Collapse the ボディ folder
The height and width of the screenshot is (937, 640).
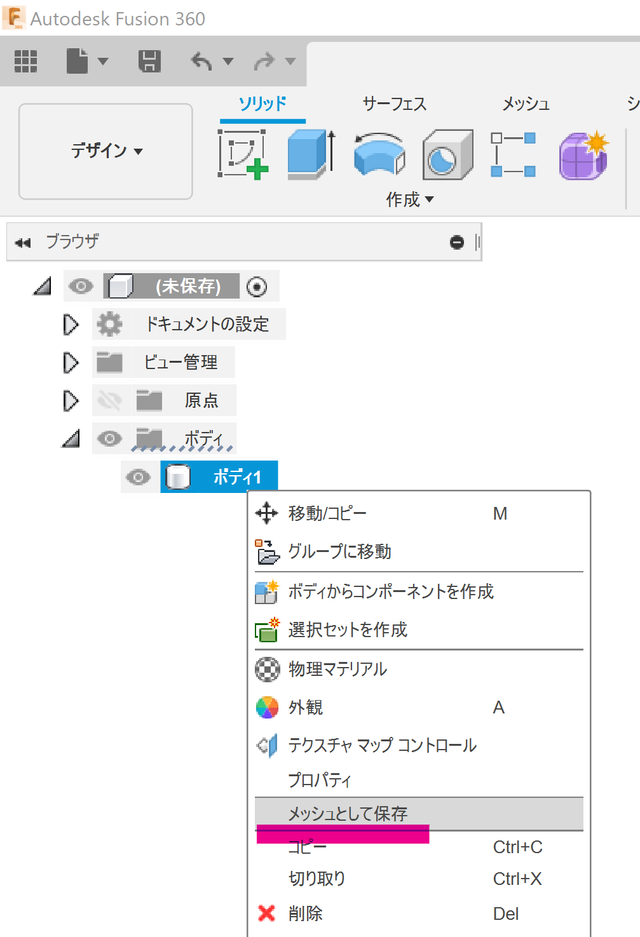pyautogui.click(x=71, y=439)
